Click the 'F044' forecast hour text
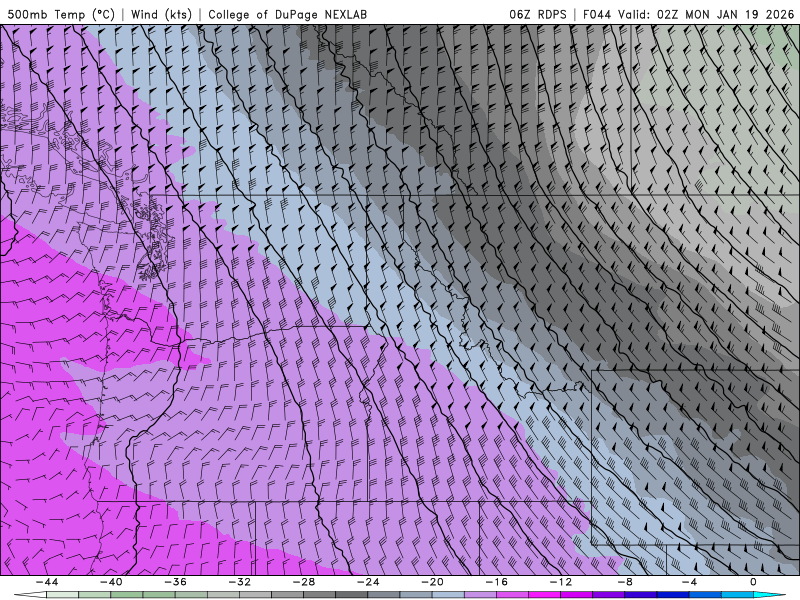800x600 pixels. click(x=597, y=14)
